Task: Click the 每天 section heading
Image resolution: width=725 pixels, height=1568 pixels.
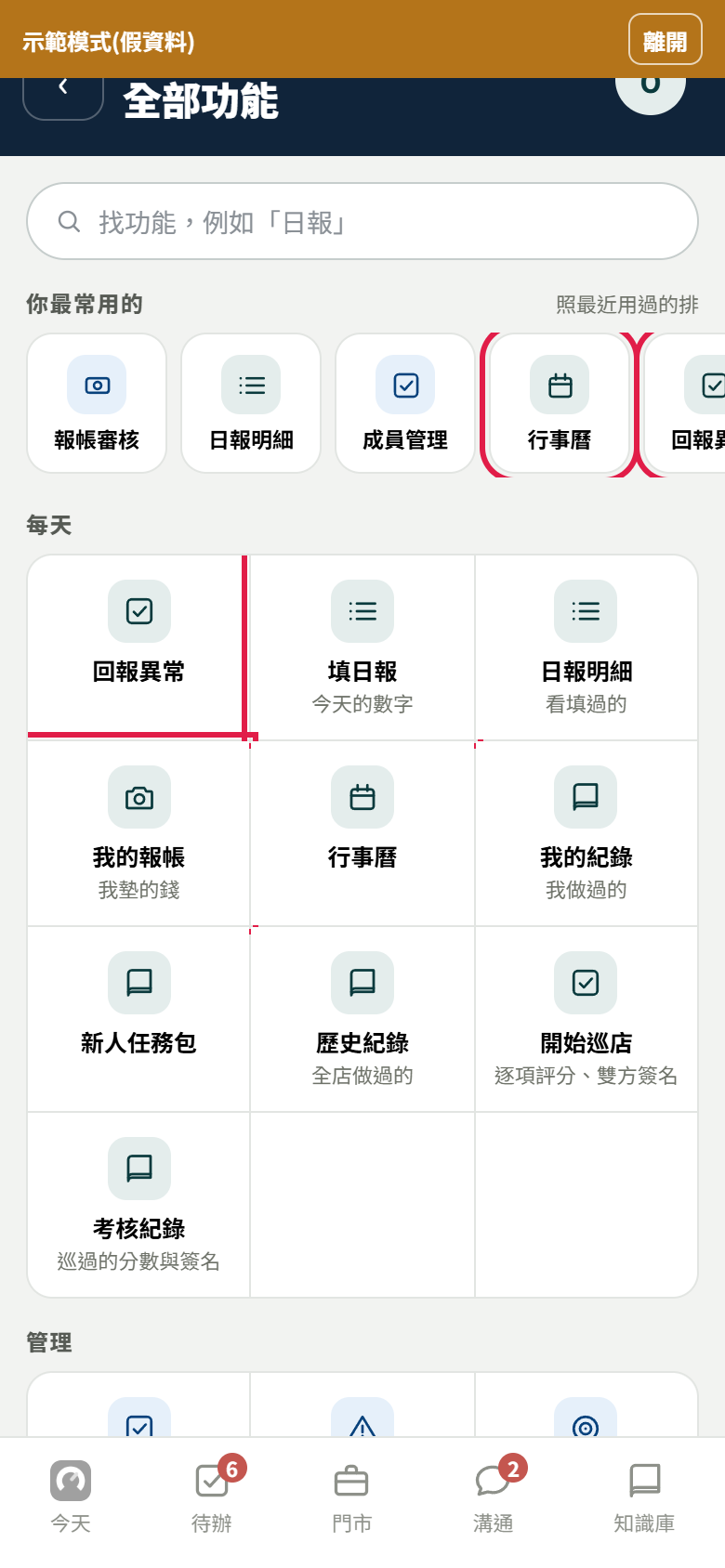Action: (49, 526)
